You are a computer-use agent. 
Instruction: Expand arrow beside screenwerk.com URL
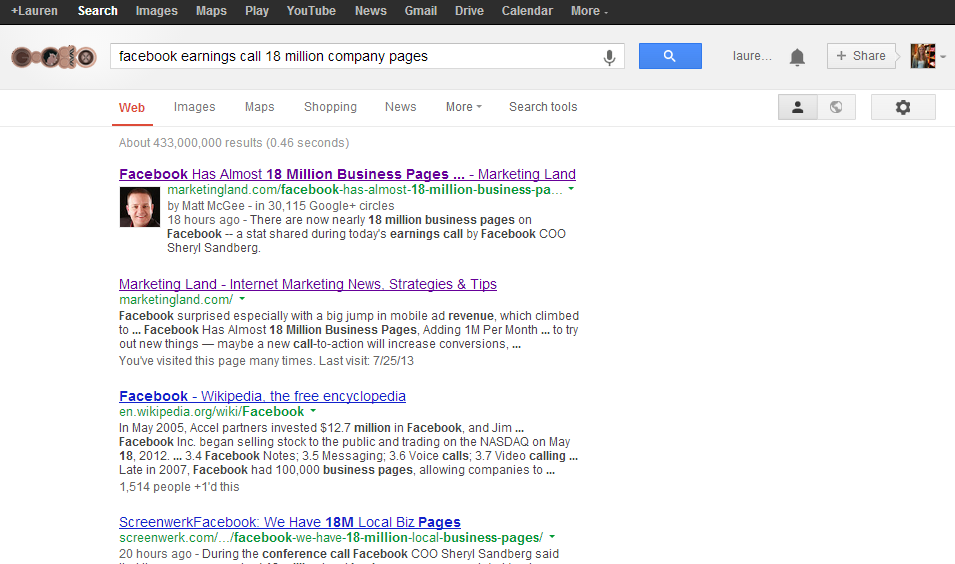(552, 537)
